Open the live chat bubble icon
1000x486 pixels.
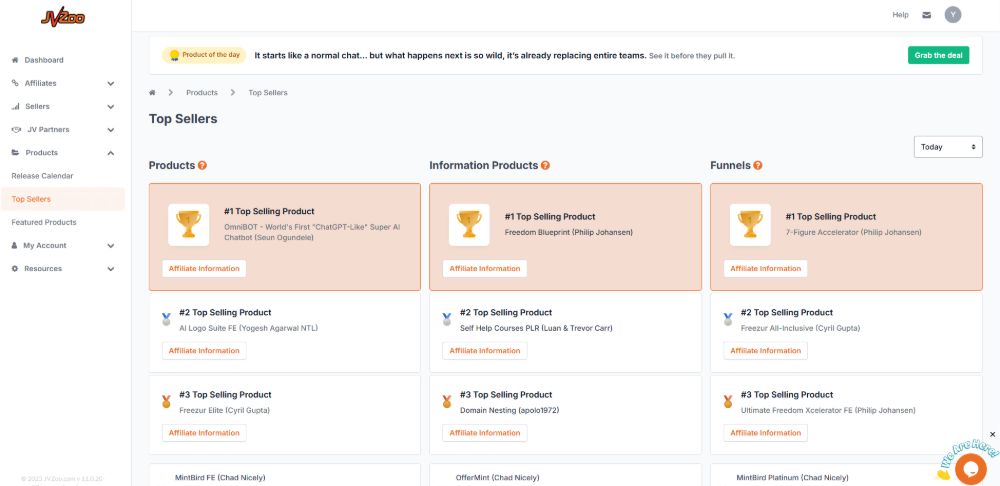point(970,468)
